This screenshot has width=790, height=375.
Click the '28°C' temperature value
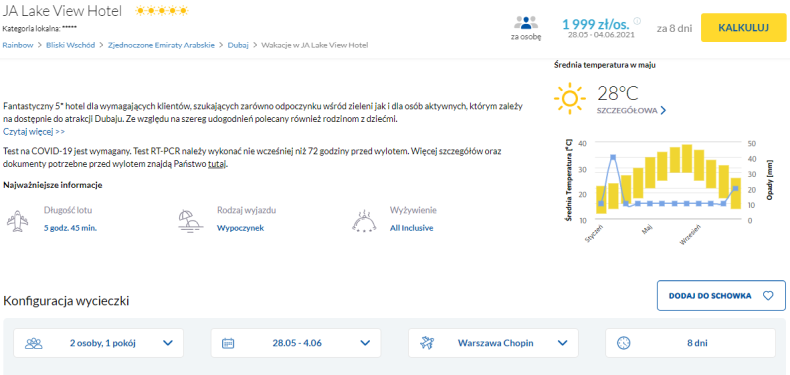[x=618, y=93]
